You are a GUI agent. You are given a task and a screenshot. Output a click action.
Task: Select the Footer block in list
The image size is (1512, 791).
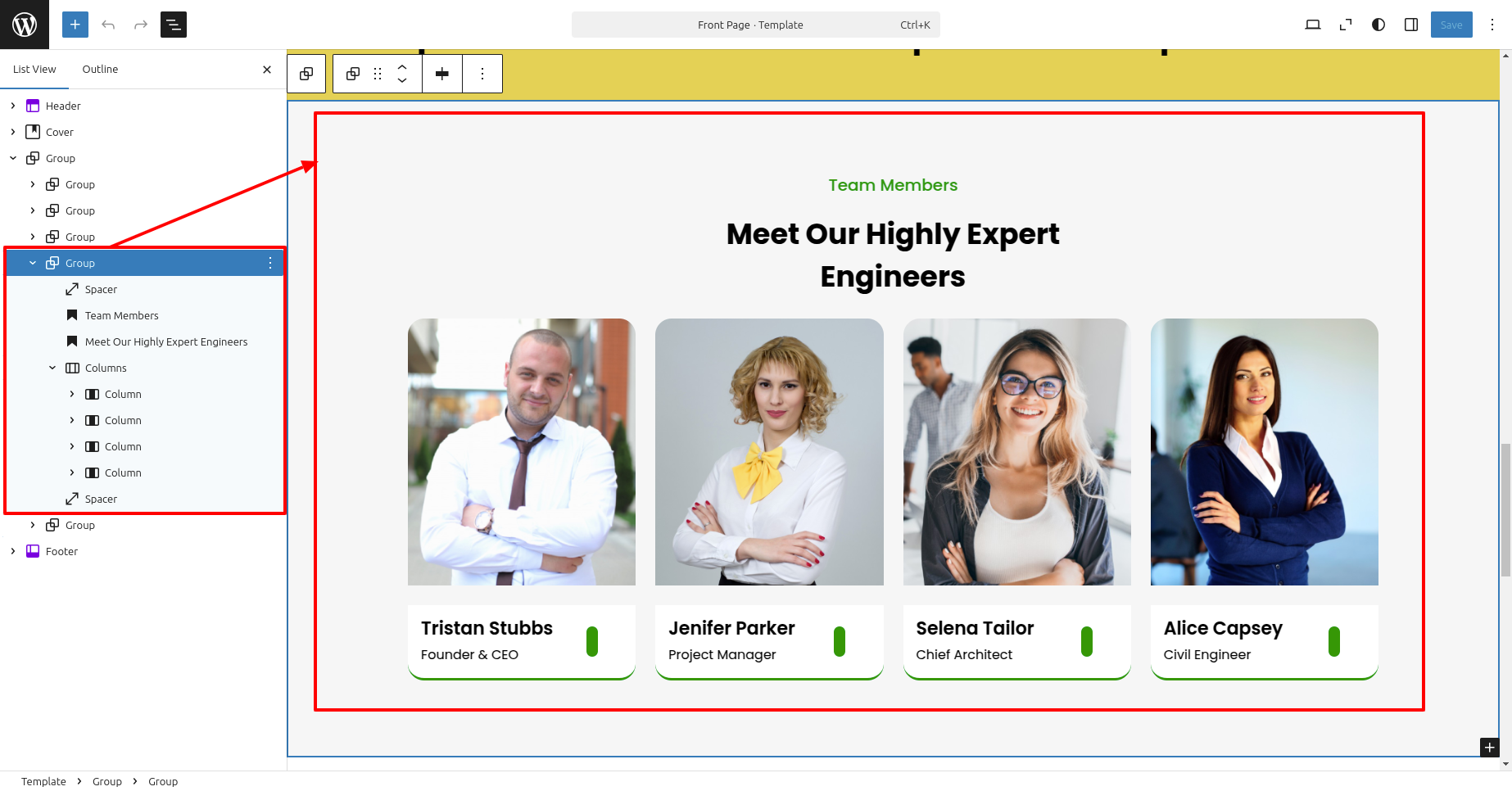point(61,551)
